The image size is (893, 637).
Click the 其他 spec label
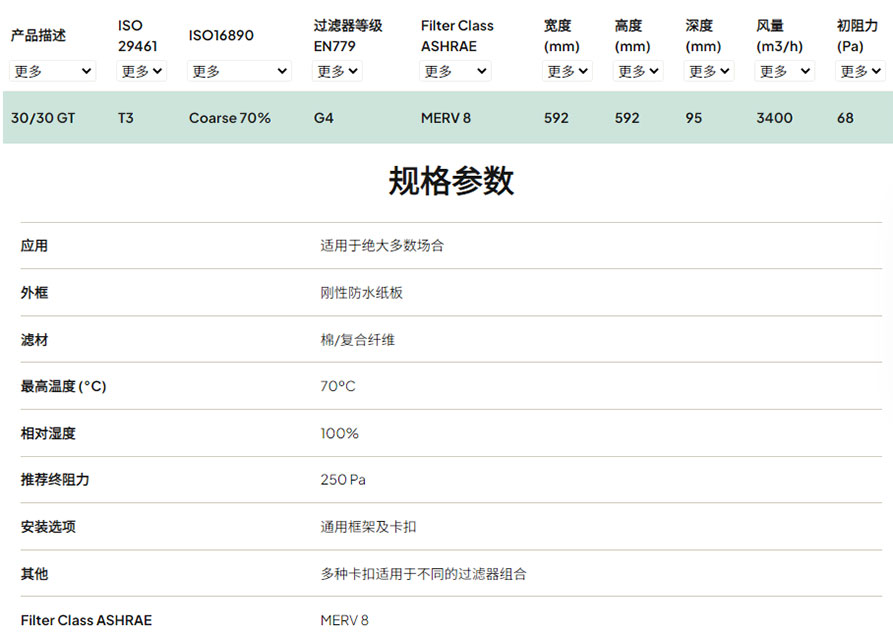point(34,574)
